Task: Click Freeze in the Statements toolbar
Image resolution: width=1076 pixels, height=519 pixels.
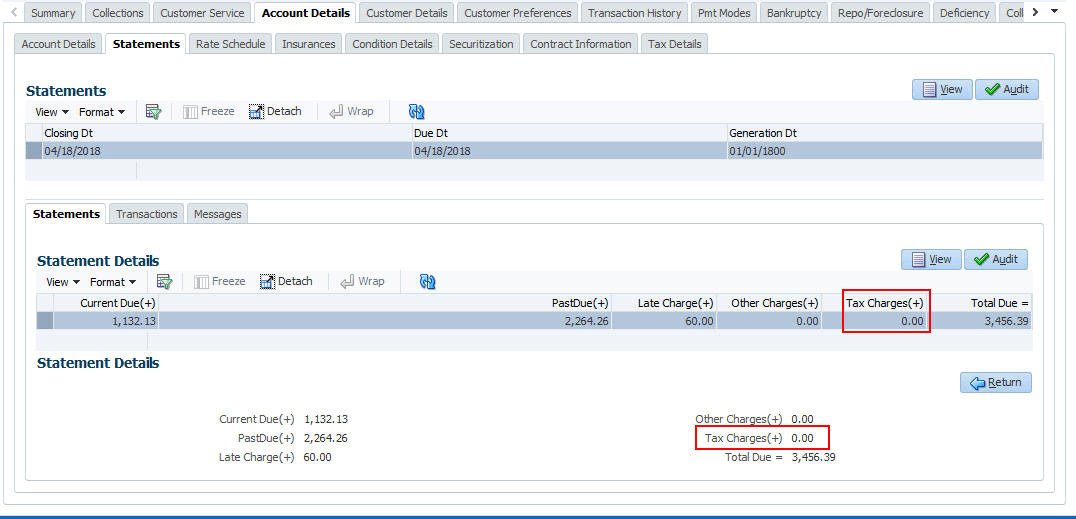Action: 209,111
